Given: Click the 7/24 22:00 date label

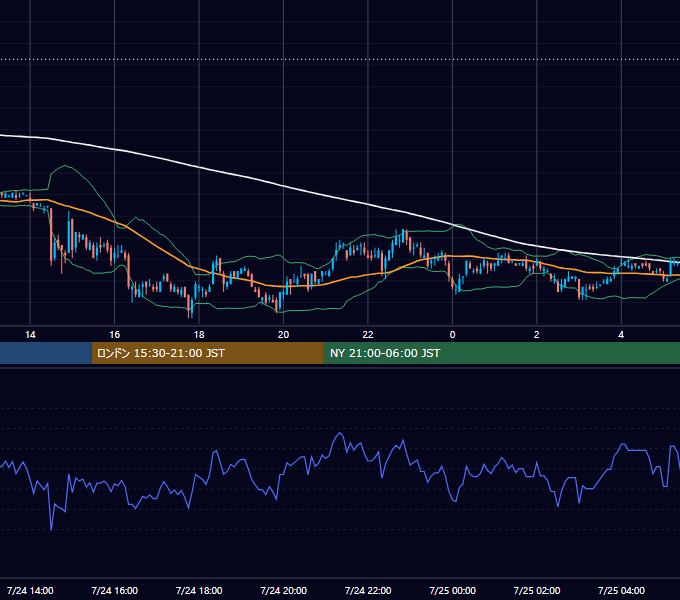Looking at the screenshot, I should coord(368,590).
